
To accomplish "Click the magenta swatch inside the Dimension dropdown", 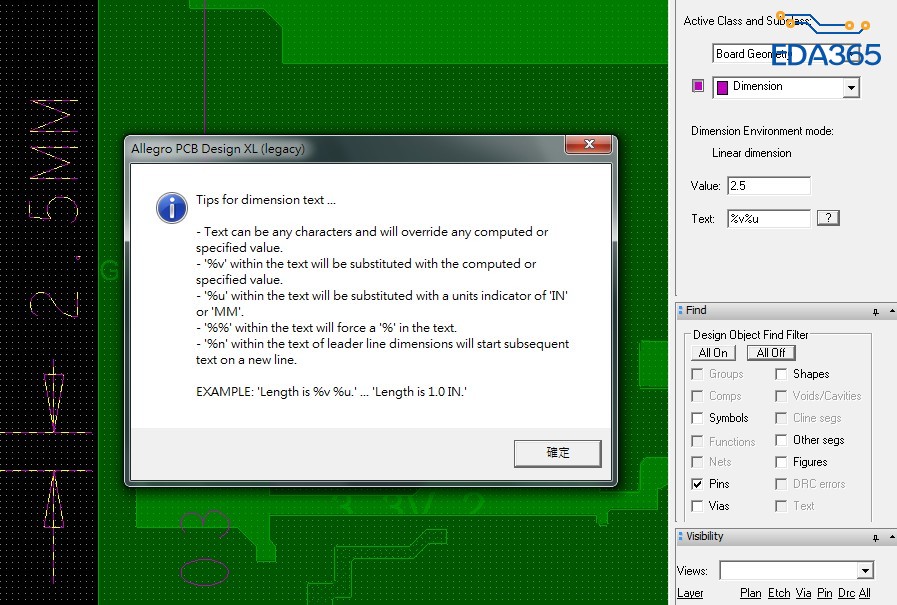I will (x=723, y=87).
